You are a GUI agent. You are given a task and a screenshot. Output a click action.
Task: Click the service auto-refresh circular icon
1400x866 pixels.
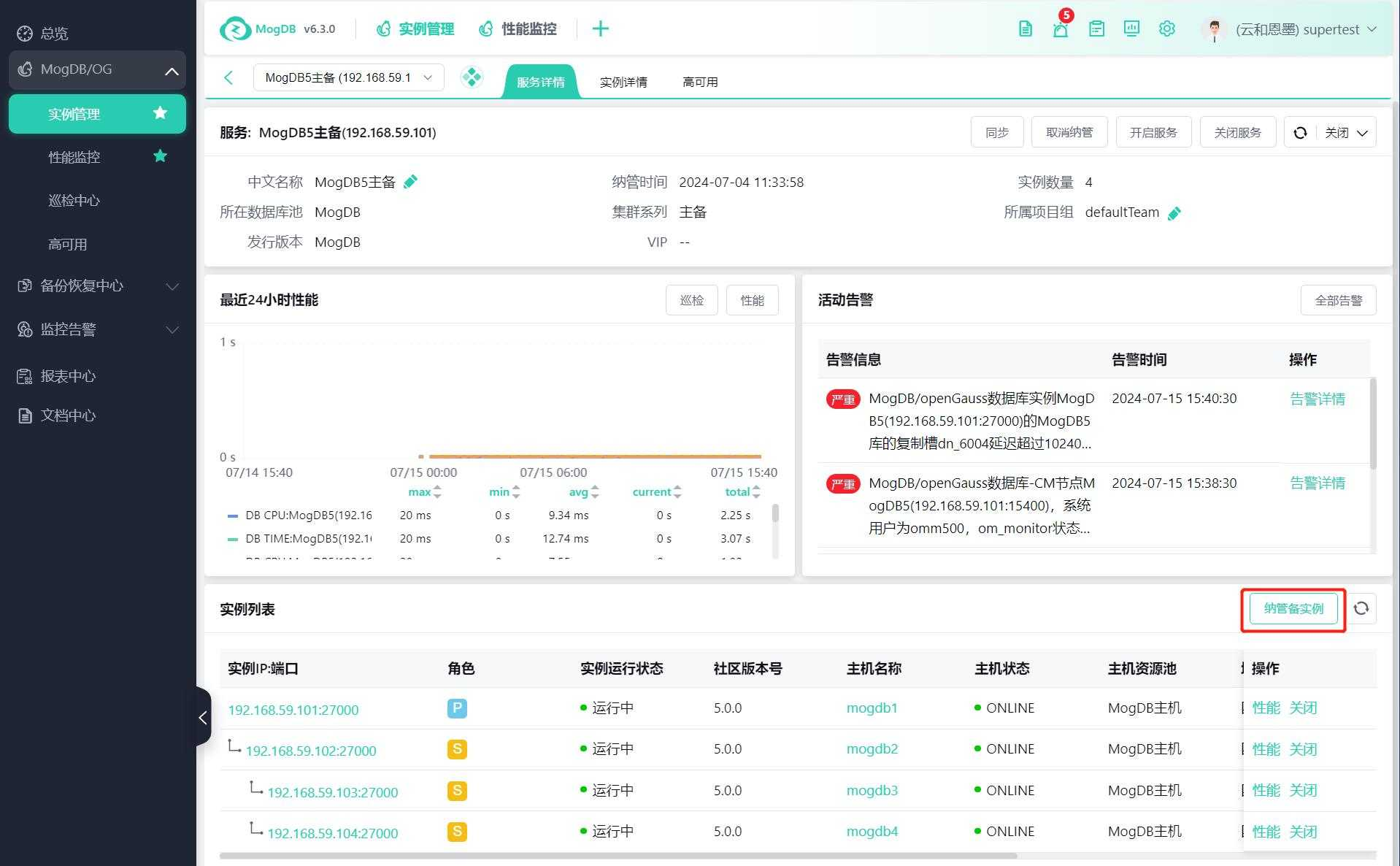click(x=1300, y=132)
